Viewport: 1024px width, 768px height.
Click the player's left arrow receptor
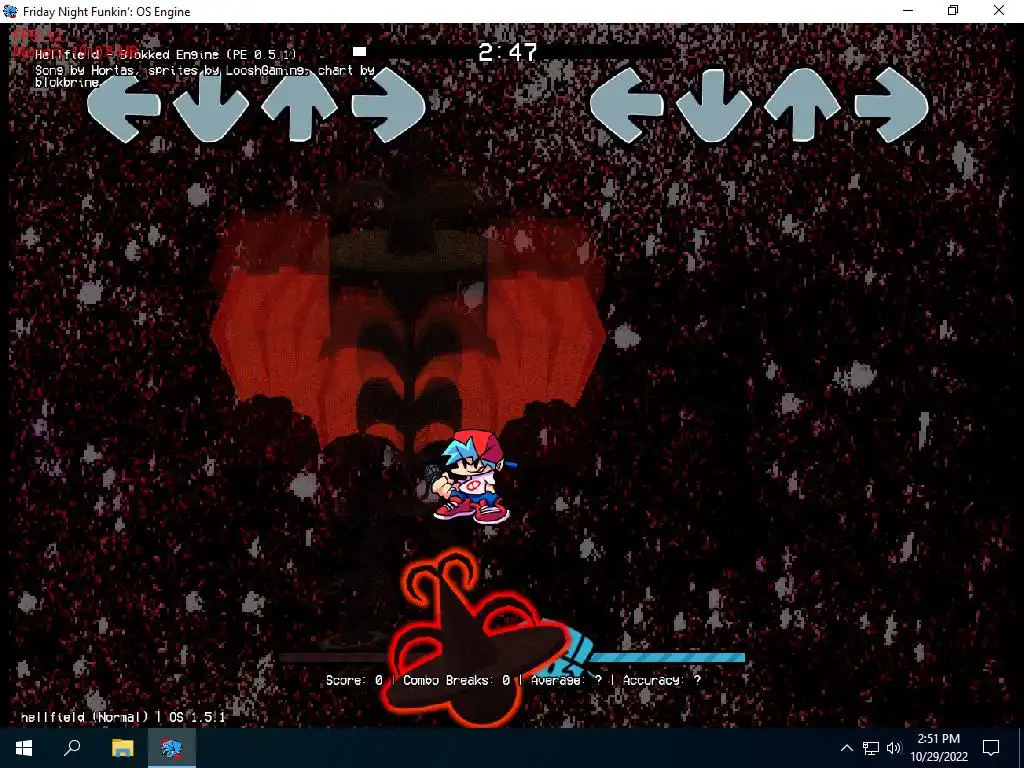(627, 106)
